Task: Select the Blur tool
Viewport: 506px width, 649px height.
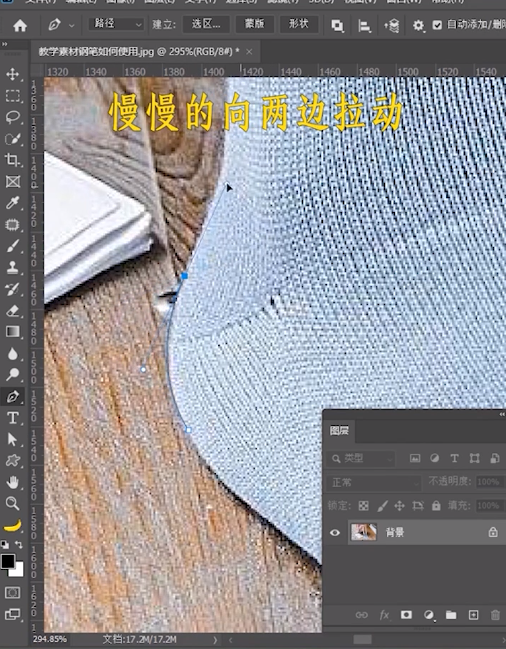Action: point(12,353)
